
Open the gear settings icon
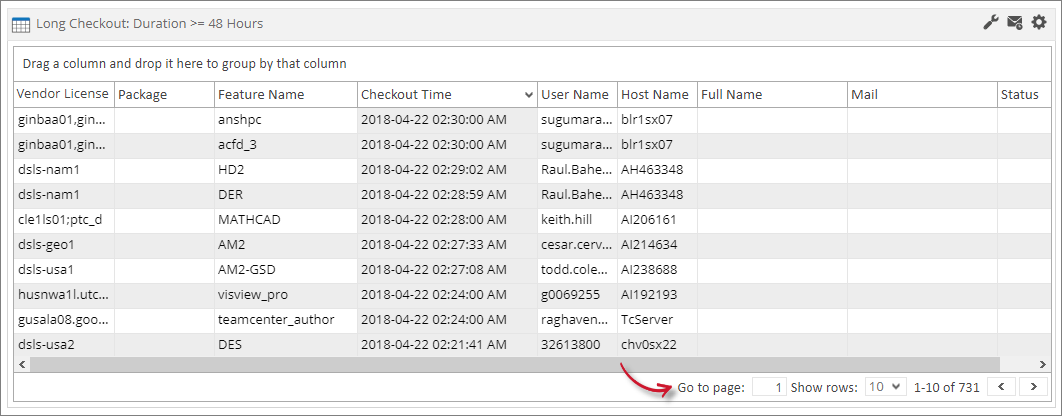click(1039, 23)
